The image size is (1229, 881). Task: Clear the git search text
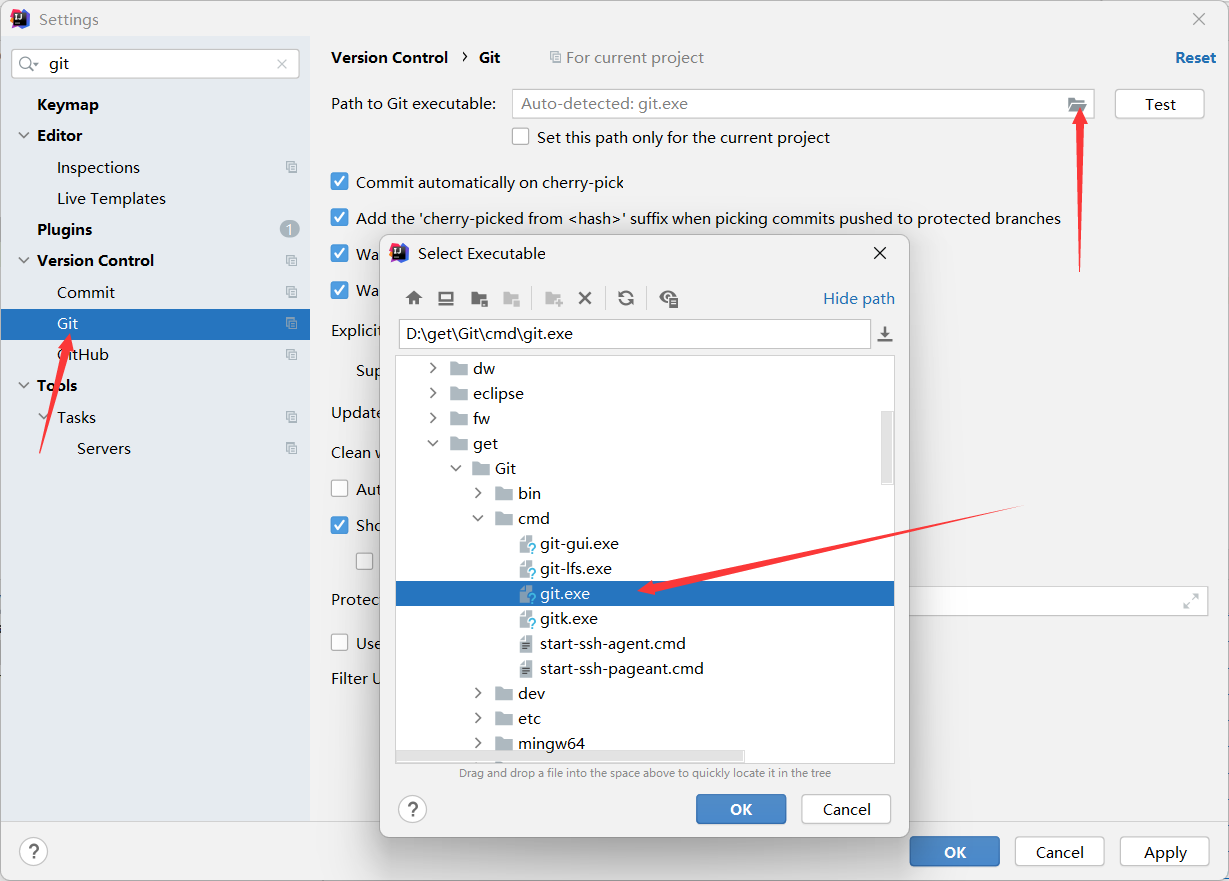(x=282, y=64)
